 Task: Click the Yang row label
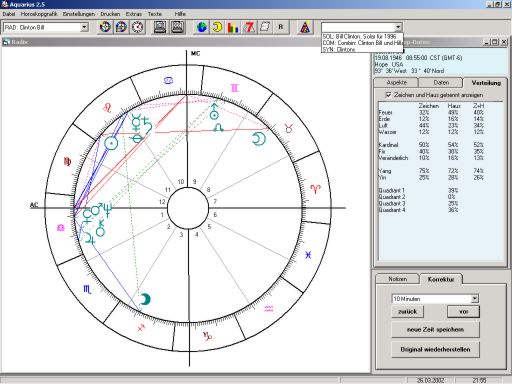pos(384,171)
